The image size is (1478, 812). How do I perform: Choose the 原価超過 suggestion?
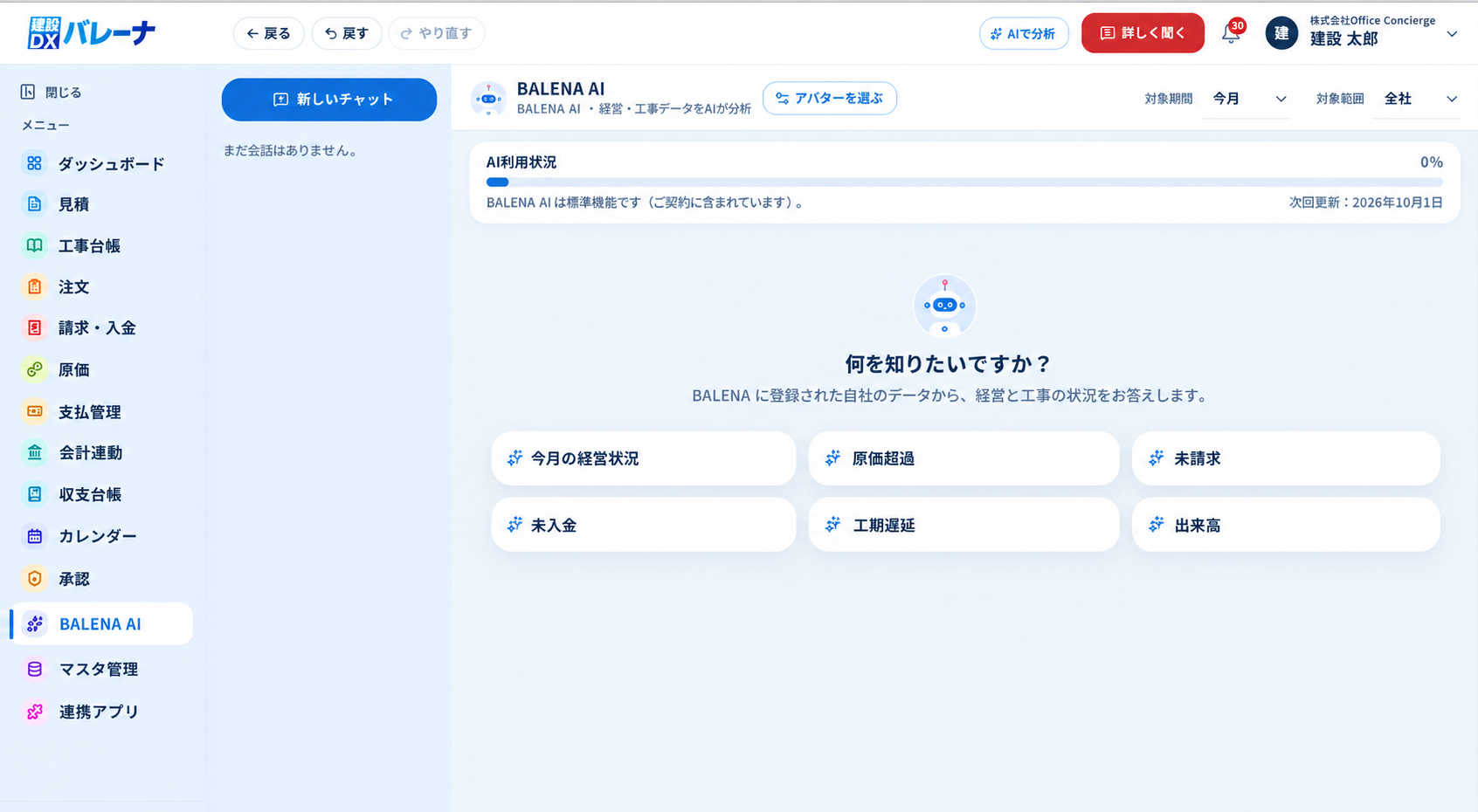[963, 458]
